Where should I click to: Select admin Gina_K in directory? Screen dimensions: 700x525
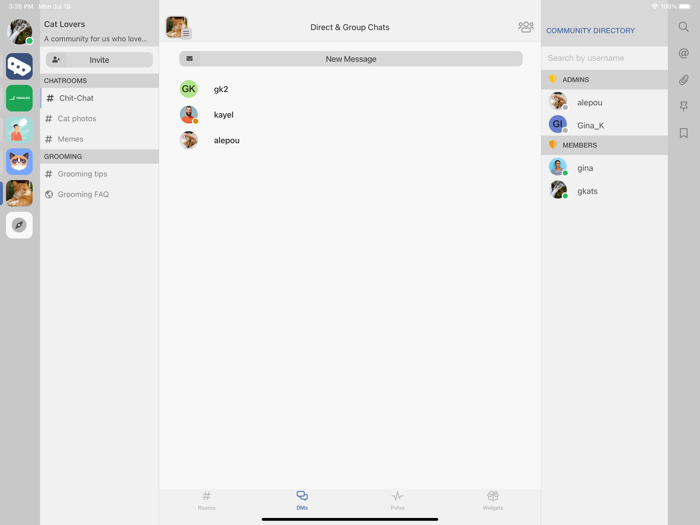click(x=604, y=125)
